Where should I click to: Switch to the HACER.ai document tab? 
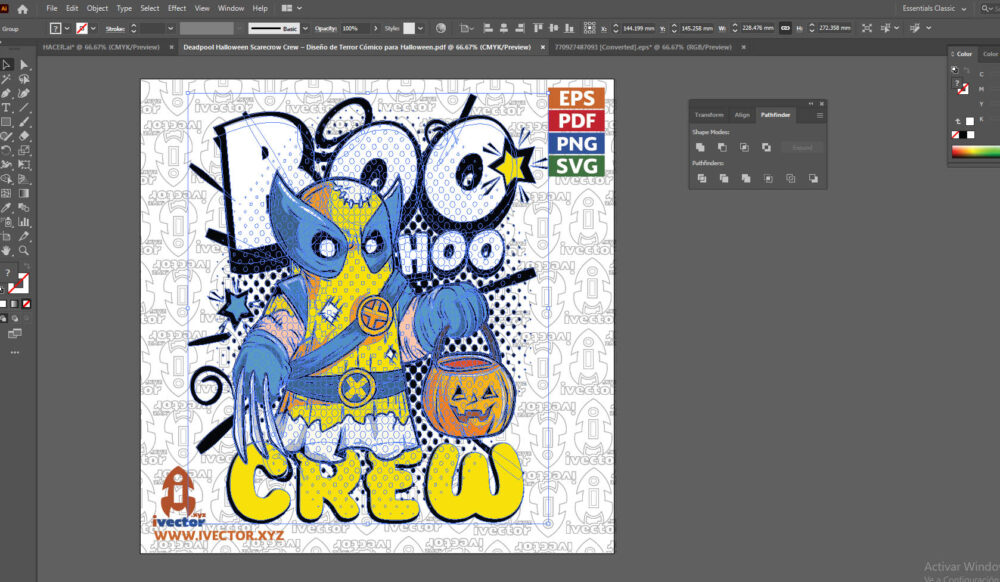coord(101,47)
